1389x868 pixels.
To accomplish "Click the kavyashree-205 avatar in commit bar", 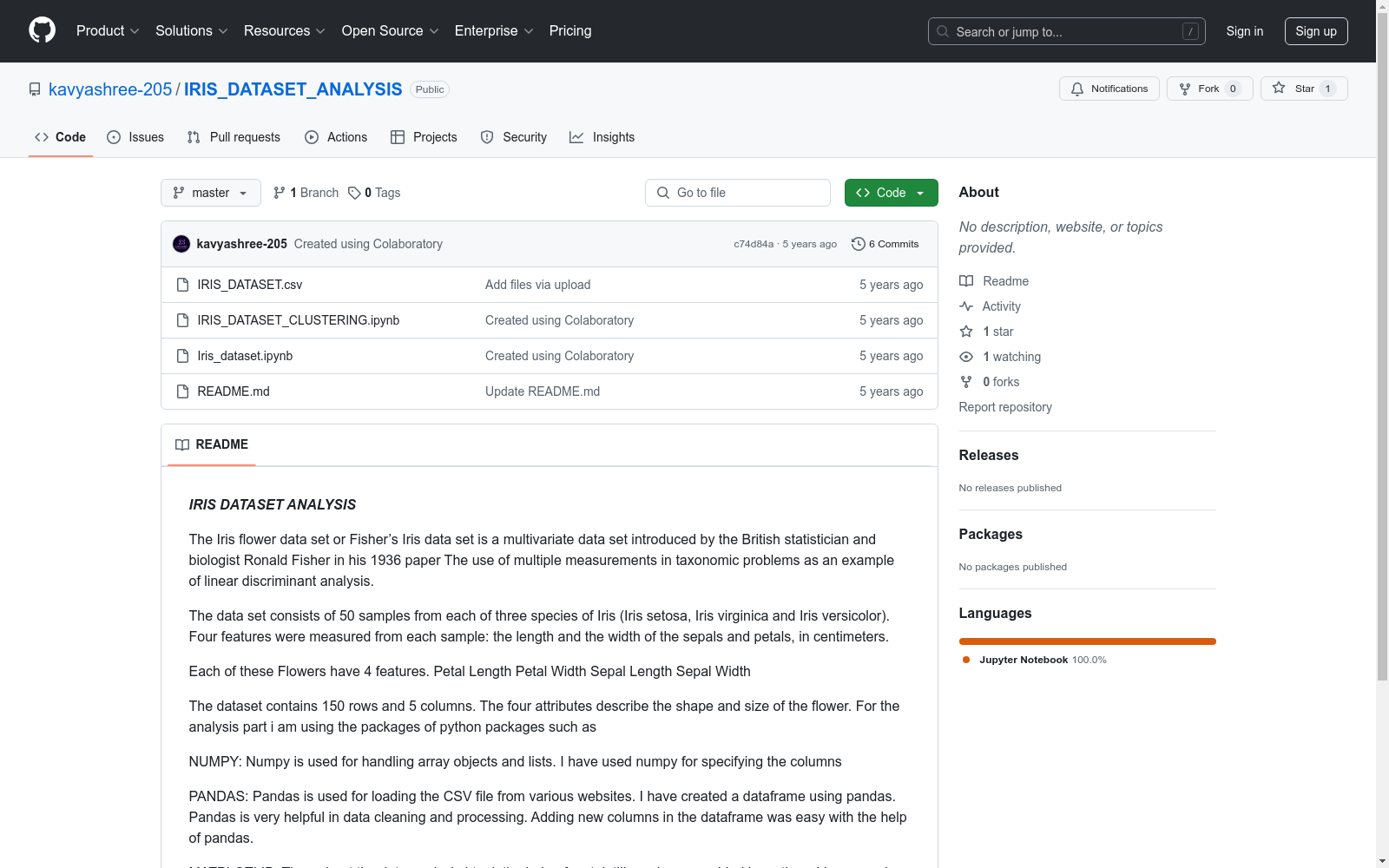I will pyautogui.click(x=181, y=244).
